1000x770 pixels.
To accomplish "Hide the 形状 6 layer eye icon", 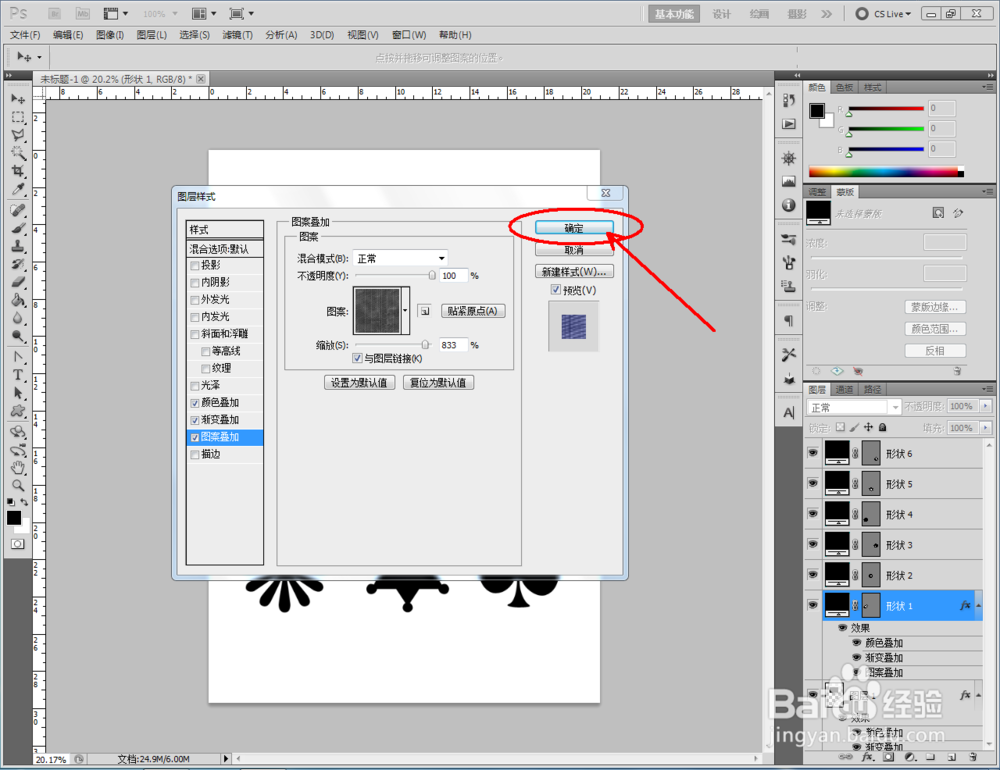I will coord(812,453).
